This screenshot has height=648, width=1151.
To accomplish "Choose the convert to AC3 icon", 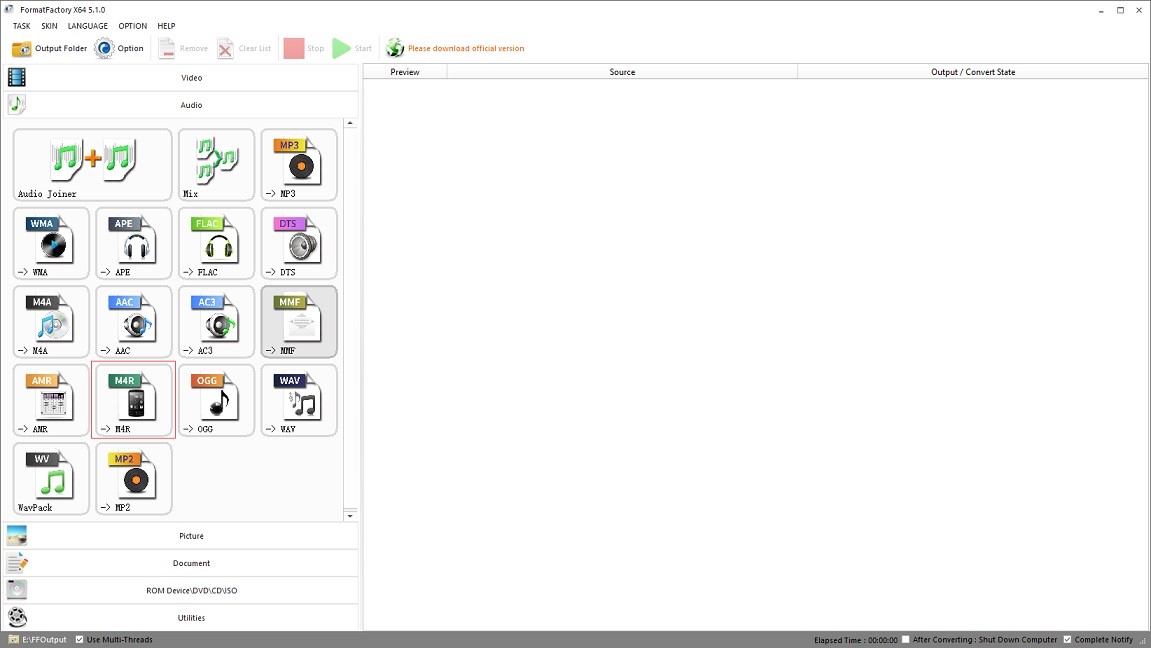I will tap(217, 321).
